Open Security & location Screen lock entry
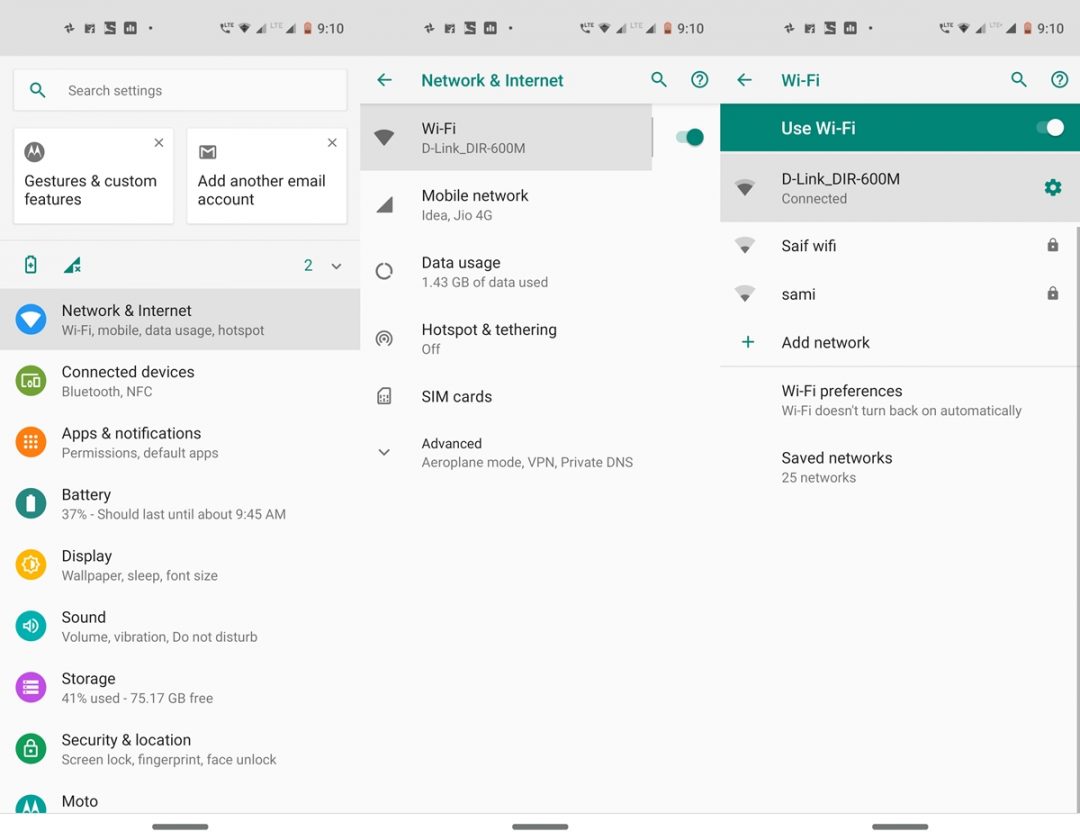Viewport: 1080px width, 840px height. (180, 748)
